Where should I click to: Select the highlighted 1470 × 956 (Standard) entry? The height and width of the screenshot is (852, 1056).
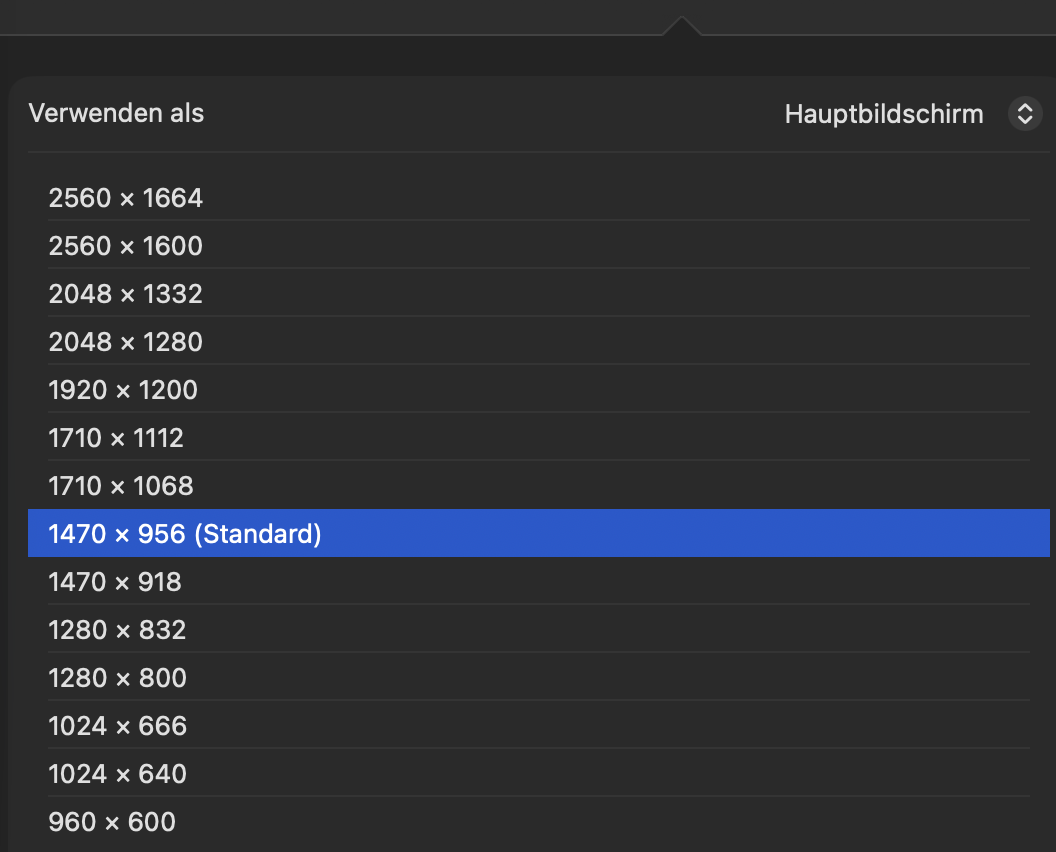[185, 534]
